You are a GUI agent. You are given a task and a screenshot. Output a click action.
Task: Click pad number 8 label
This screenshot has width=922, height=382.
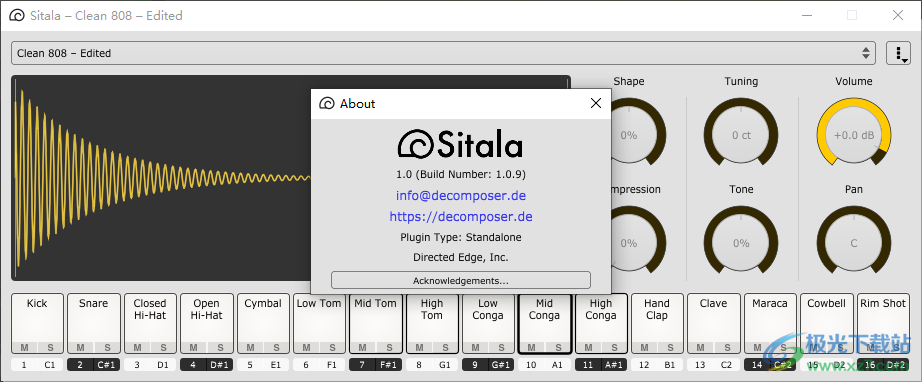pos(419,365)
